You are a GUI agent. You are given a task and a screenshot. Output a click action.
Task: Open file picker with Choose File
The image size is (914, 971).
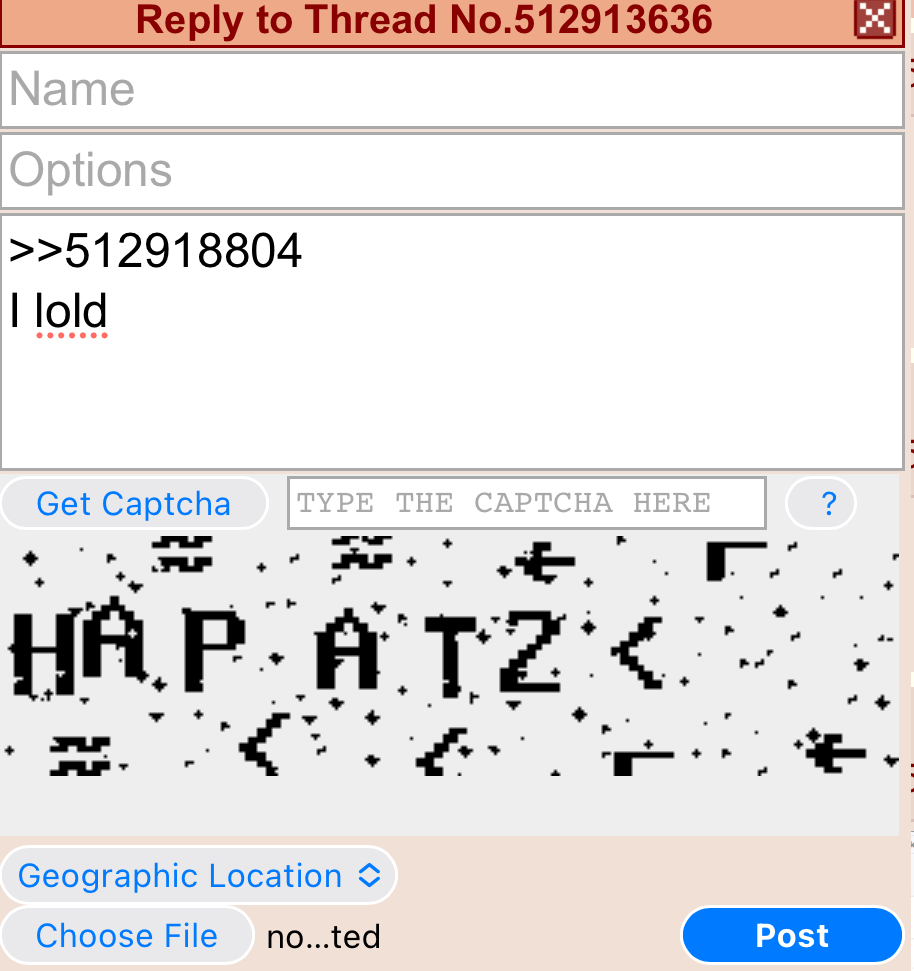point(127,935)
